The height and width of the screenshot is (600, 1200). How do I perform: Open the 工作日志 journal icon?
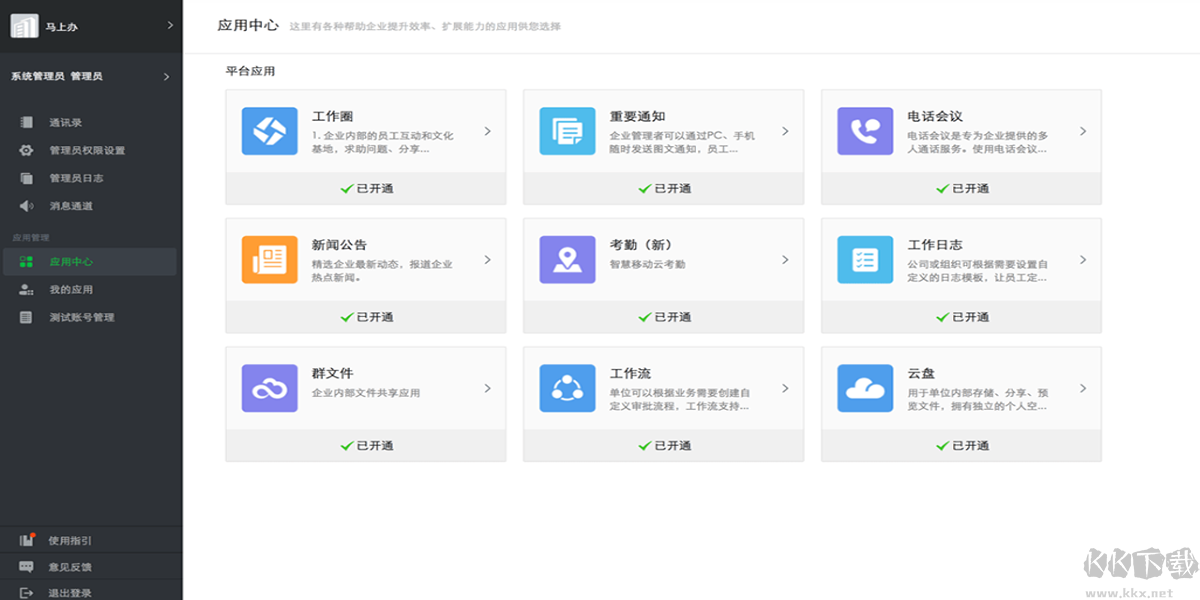pos(864,259)
